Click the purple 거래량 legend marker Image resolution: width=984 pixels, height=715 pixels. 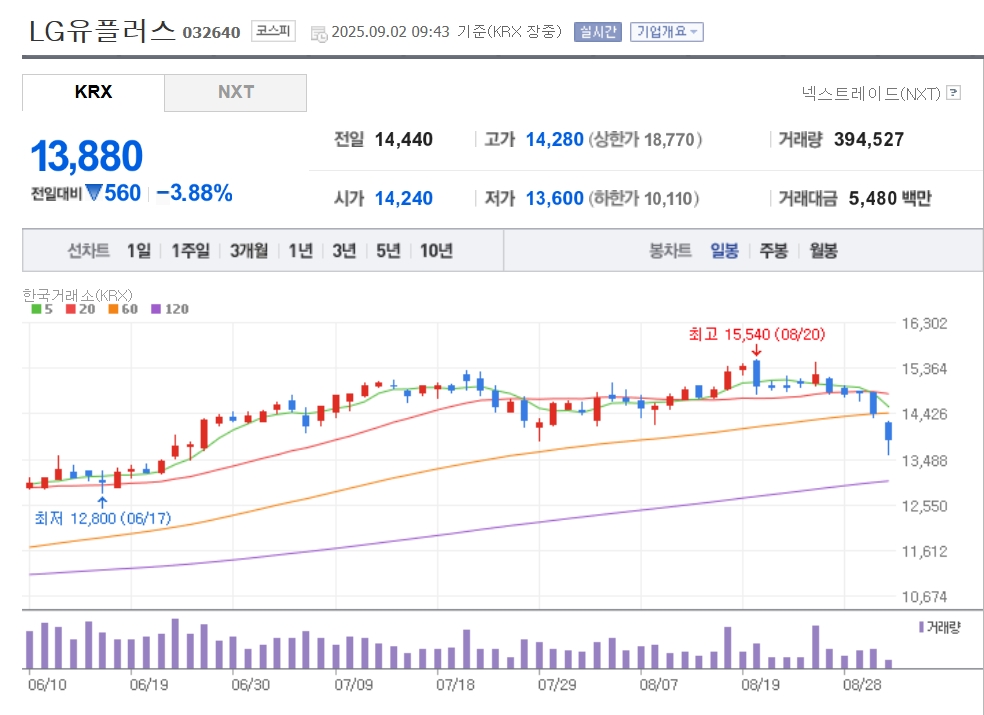click(921, 627)
